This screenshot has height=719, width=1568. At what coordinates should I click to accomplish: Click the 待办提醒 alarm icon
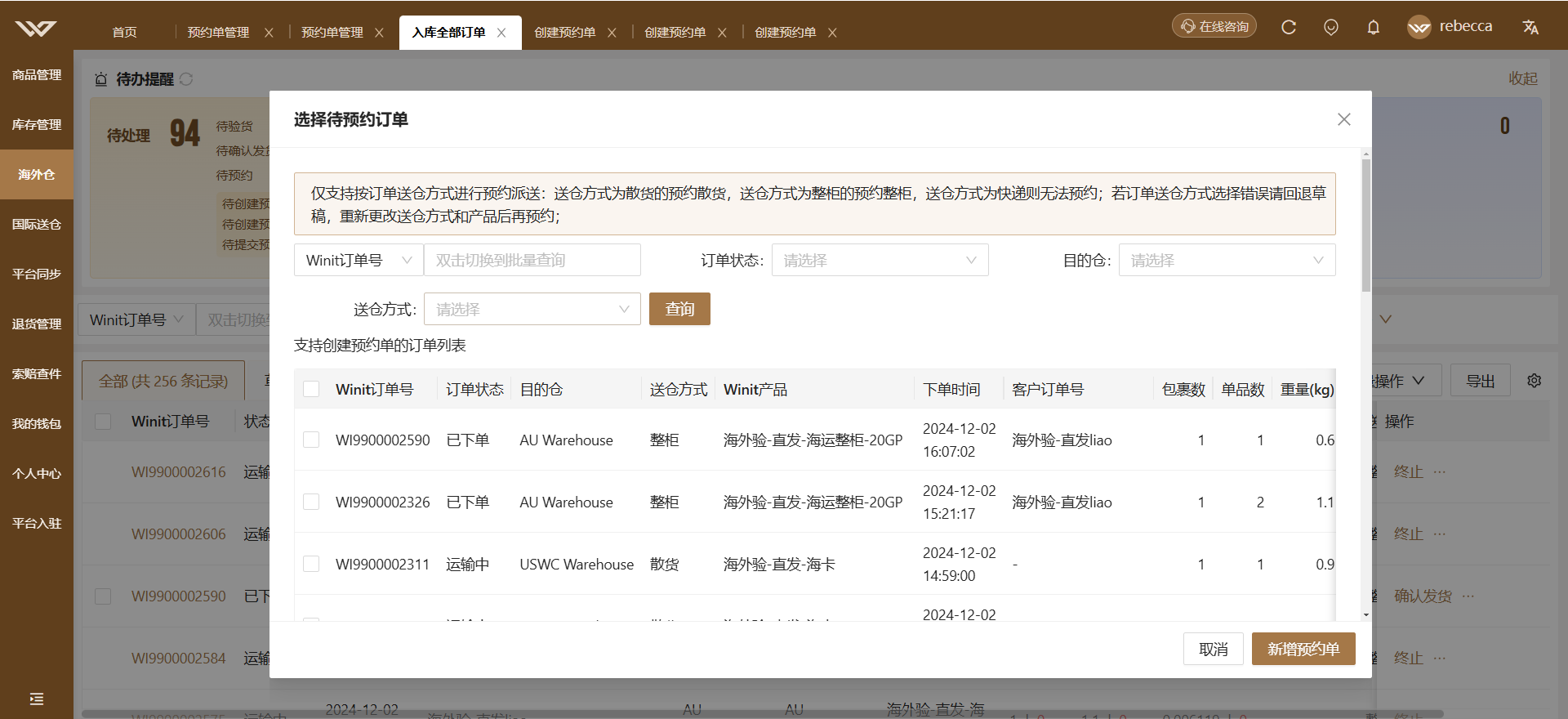(101, 79)
